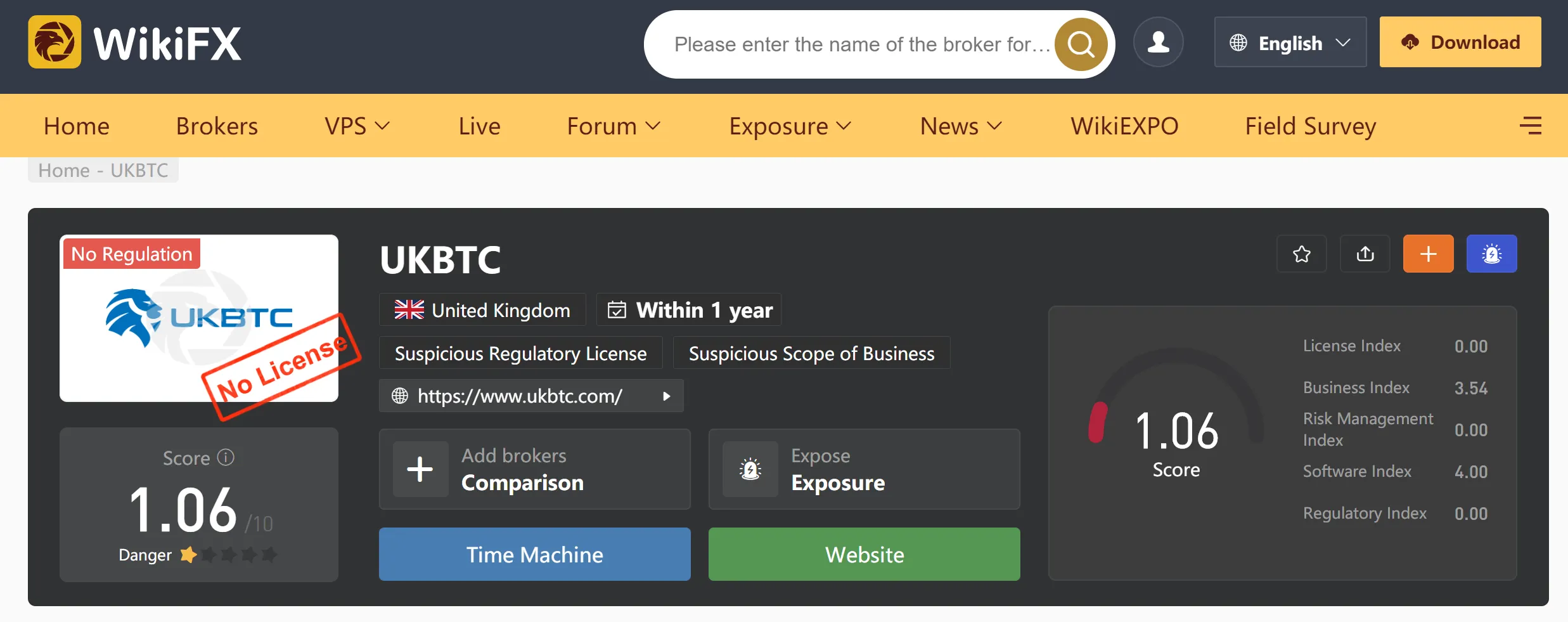Click the plus icon in Add brokers Comparison
Image resolution: width=1568 pixels, height=622 pixels.
pyautogui.click(x=420, y=469)
